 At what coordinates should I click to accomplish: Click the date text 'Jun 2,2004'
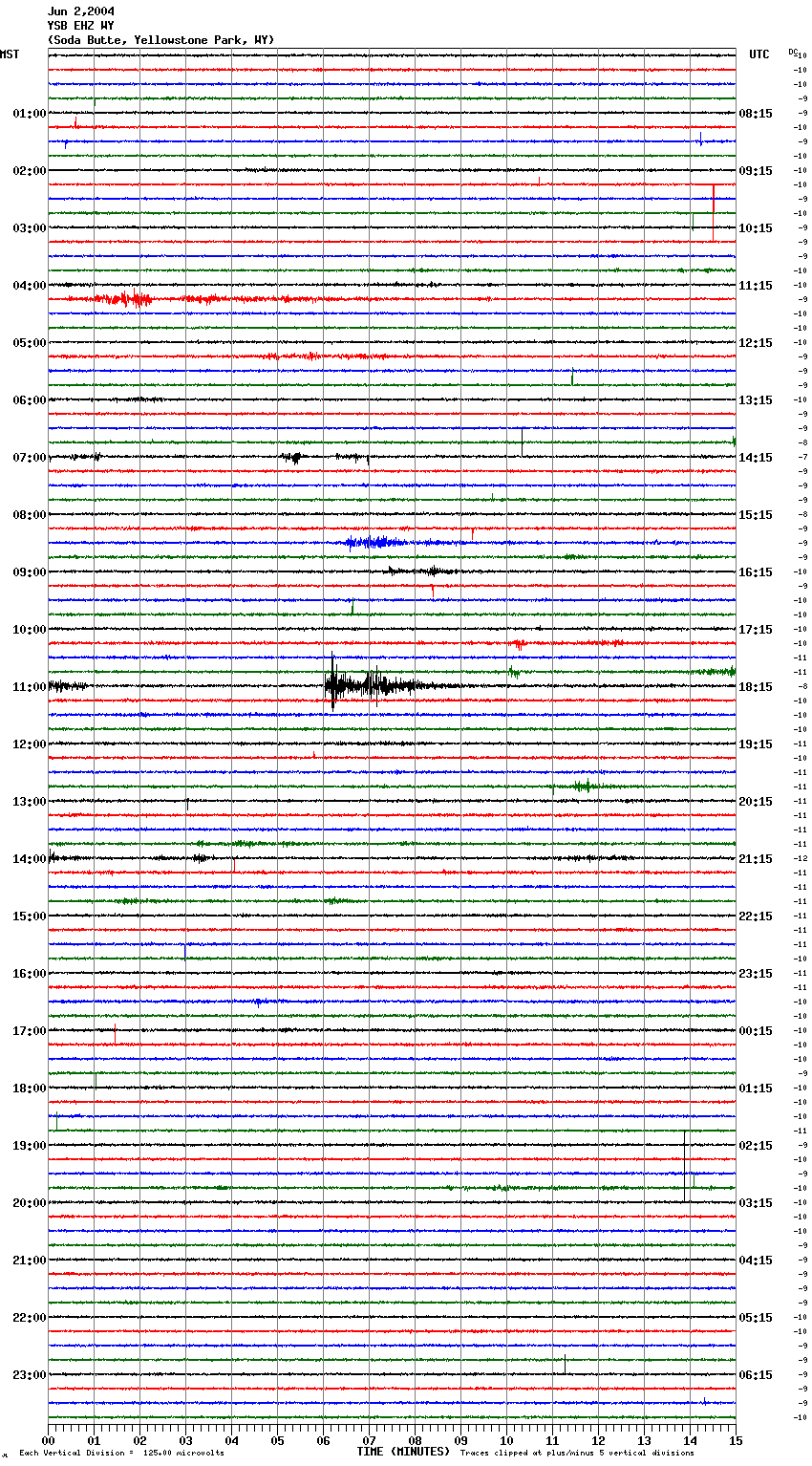coord(81,11)
